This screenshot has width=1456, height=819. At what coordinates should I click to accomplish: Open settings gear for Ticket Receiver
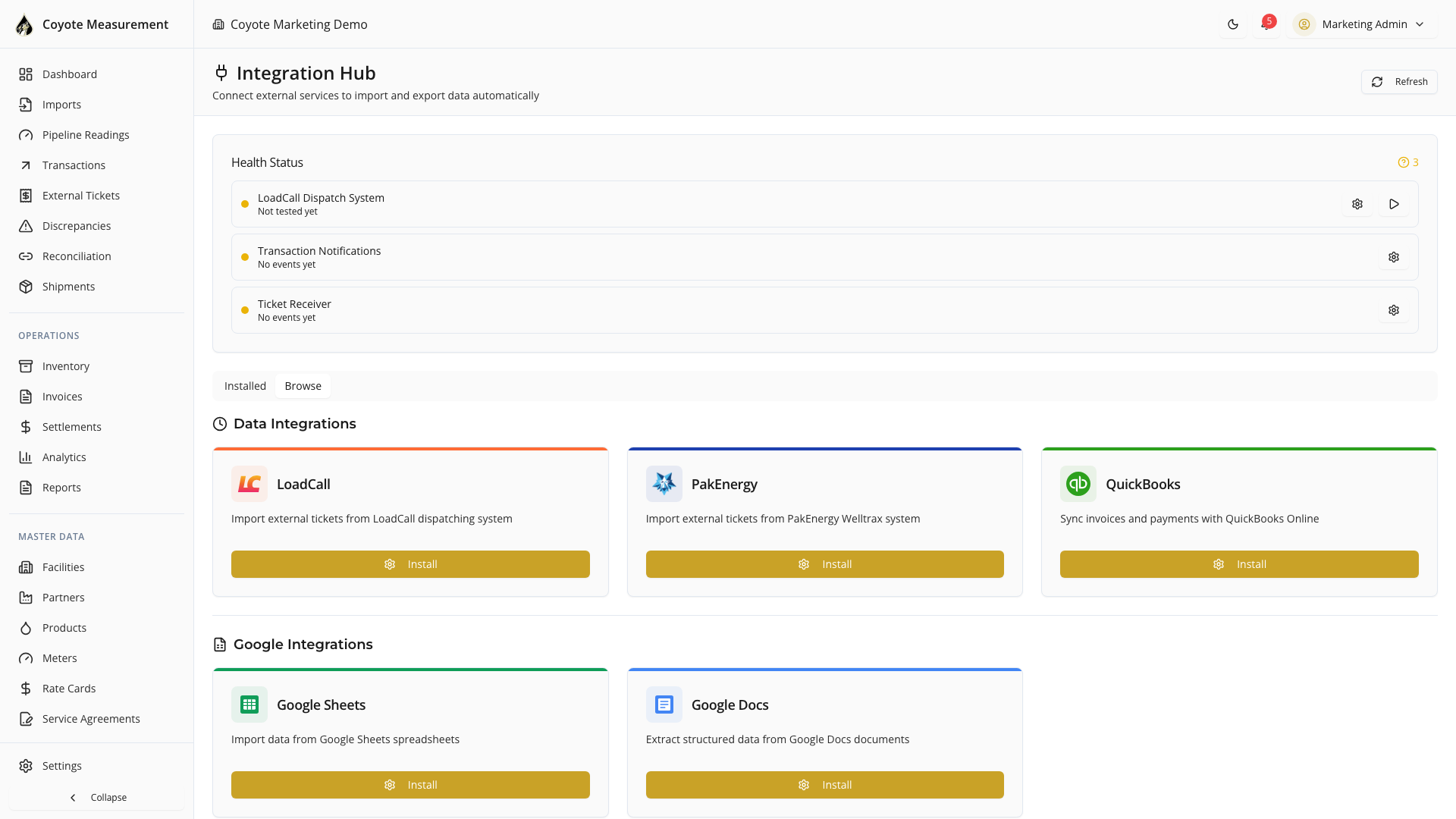(1394, 310)
